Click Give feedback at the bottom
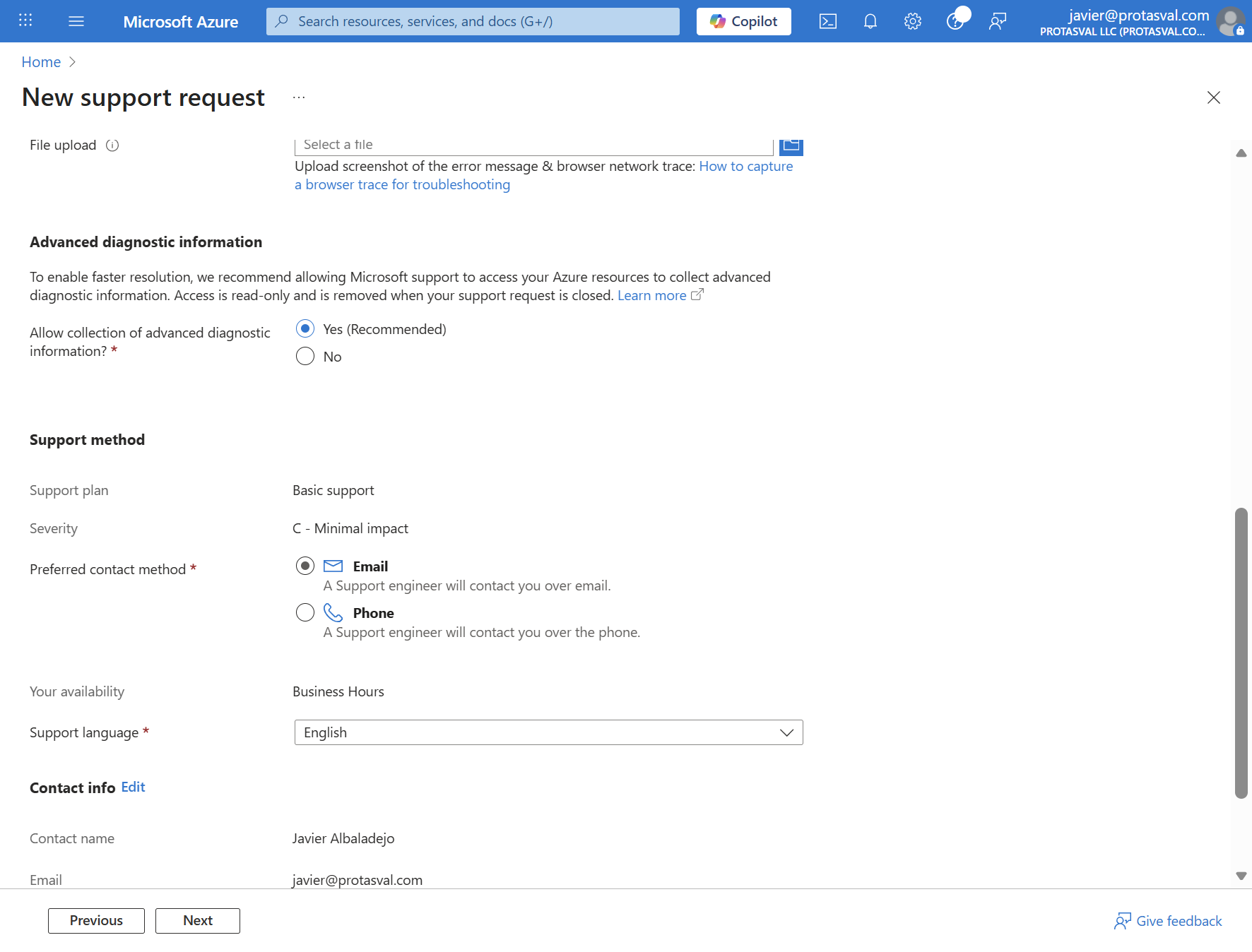1252x952 pixels. coord(1168,921)
